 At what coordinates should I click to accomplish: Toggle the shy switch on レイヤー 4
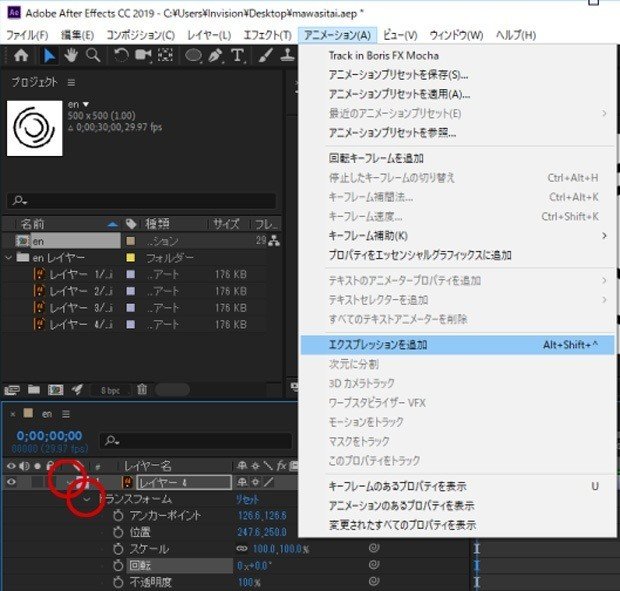(242, 482)
